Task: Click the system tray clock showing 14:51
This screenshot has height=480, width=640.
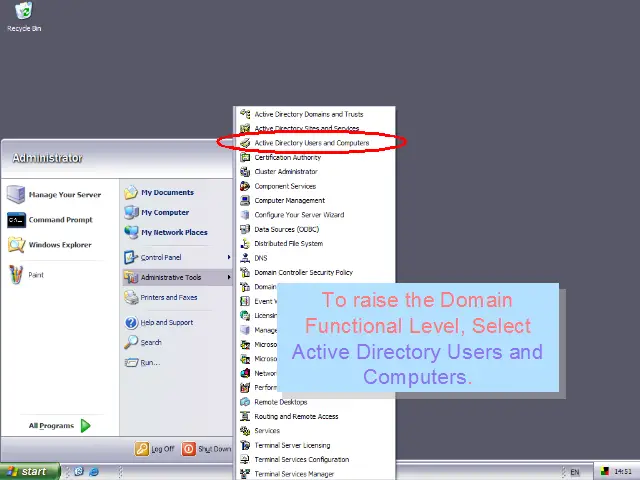Action: pos(623,471)
